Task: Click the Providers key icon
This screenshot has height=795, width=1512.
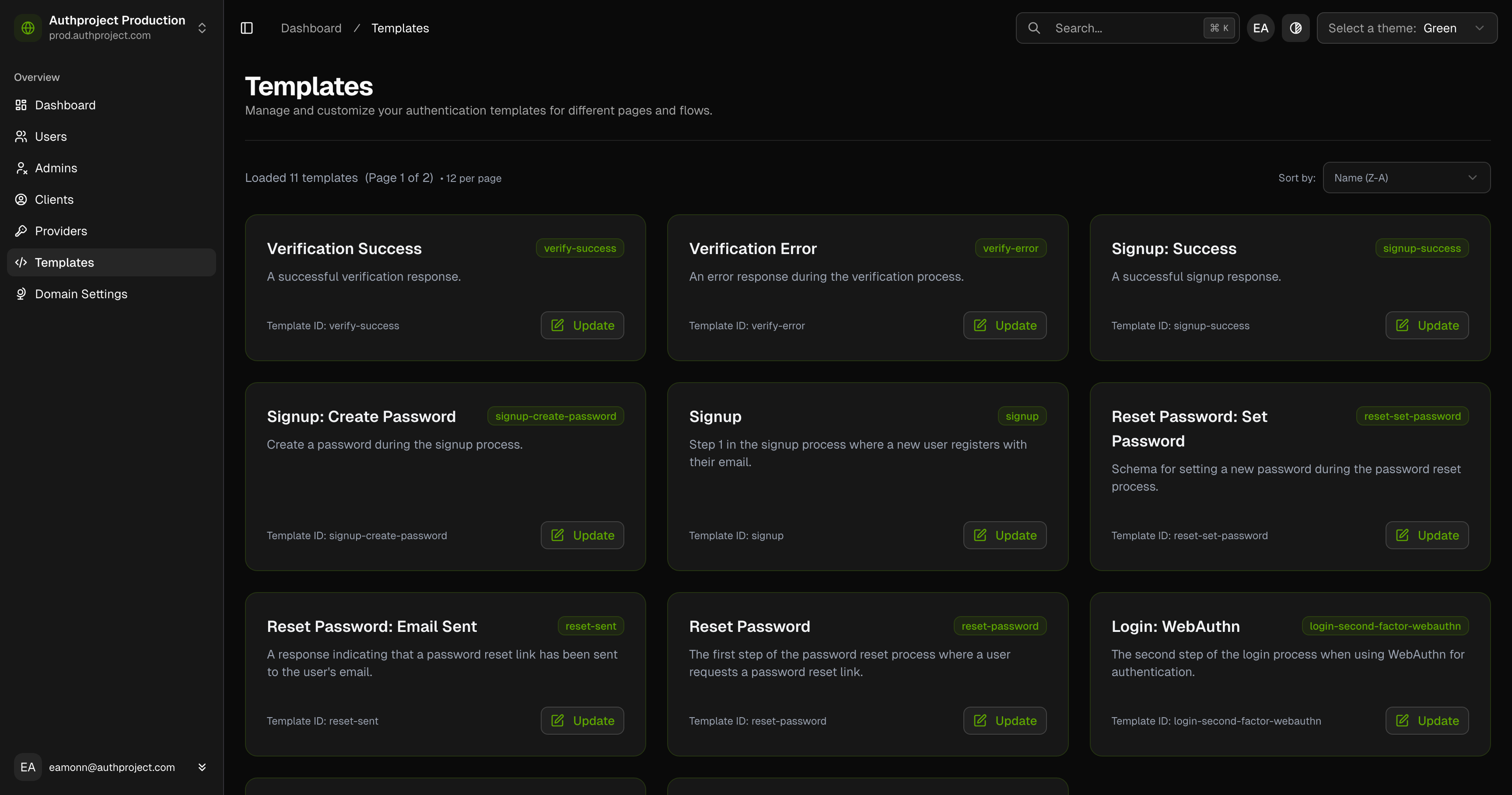Action: pyautogui.click(x=21, y=230)
